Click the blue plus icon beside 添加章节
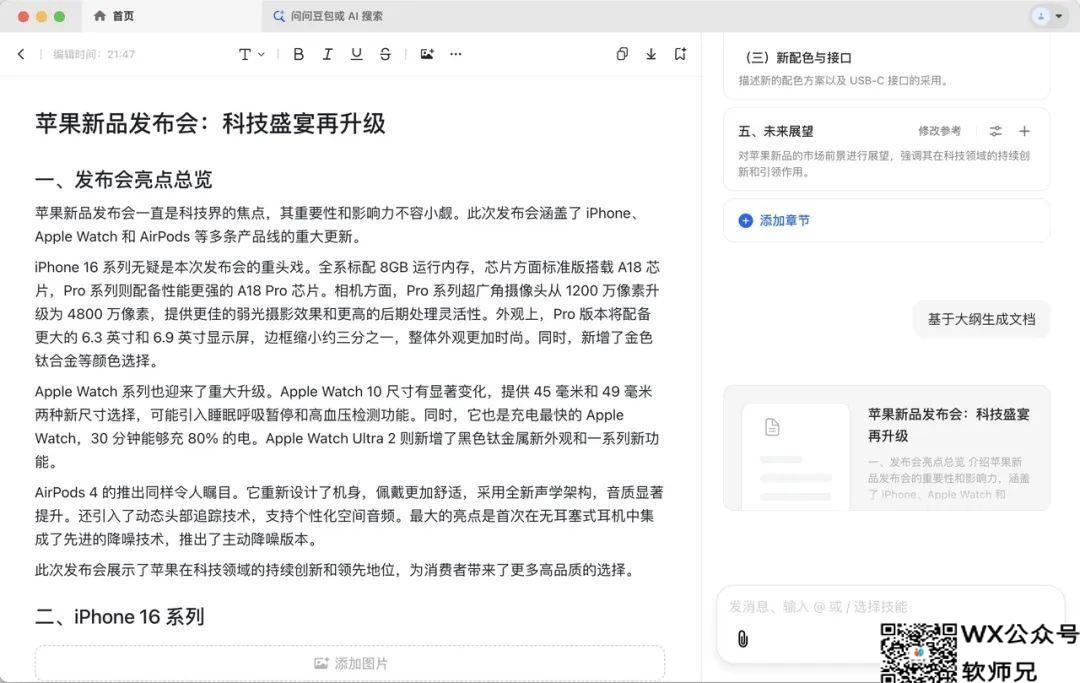This screenshot has height=683, width=1080. point(745,220)
